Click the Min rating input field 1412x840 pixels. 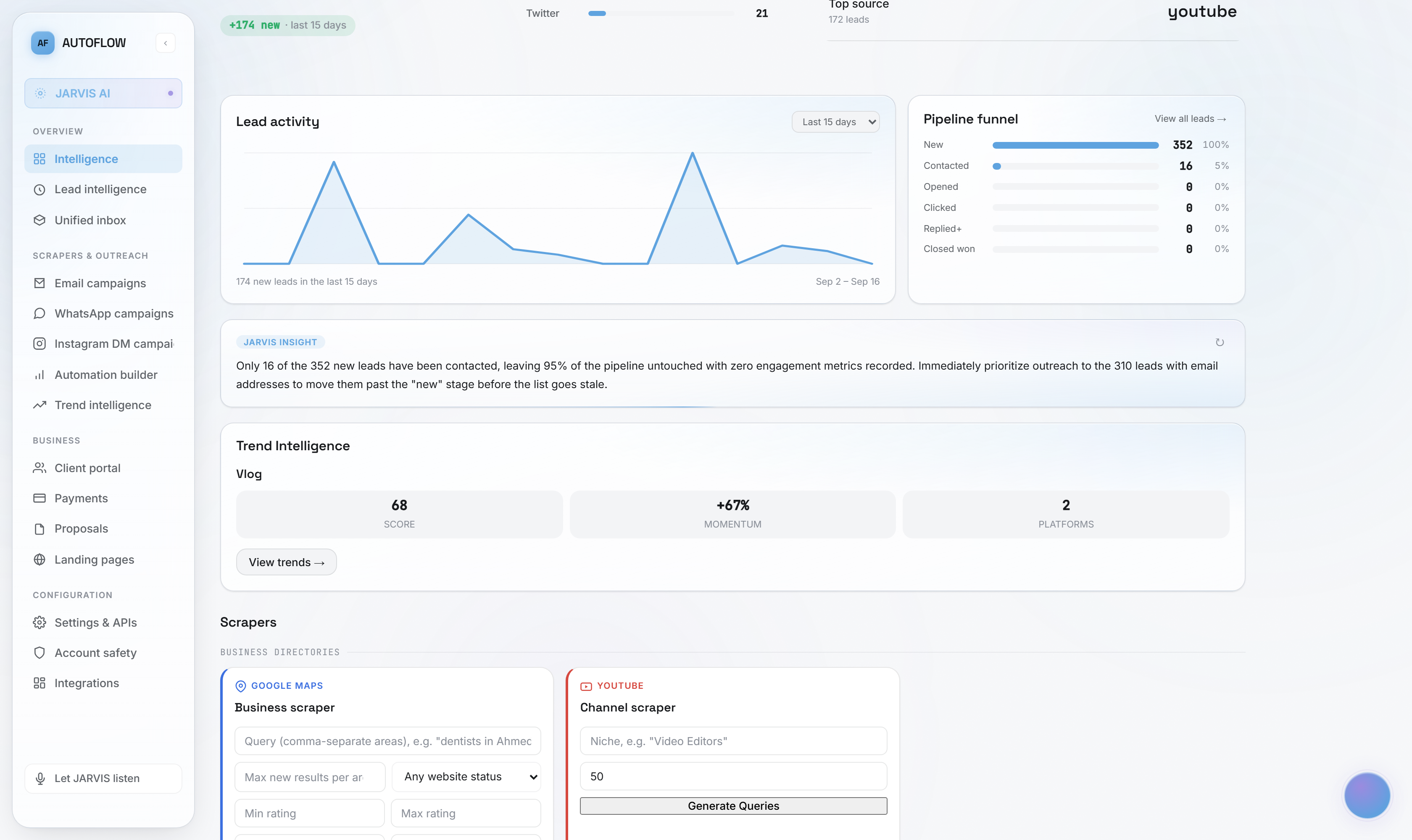[x=310, y=814]
